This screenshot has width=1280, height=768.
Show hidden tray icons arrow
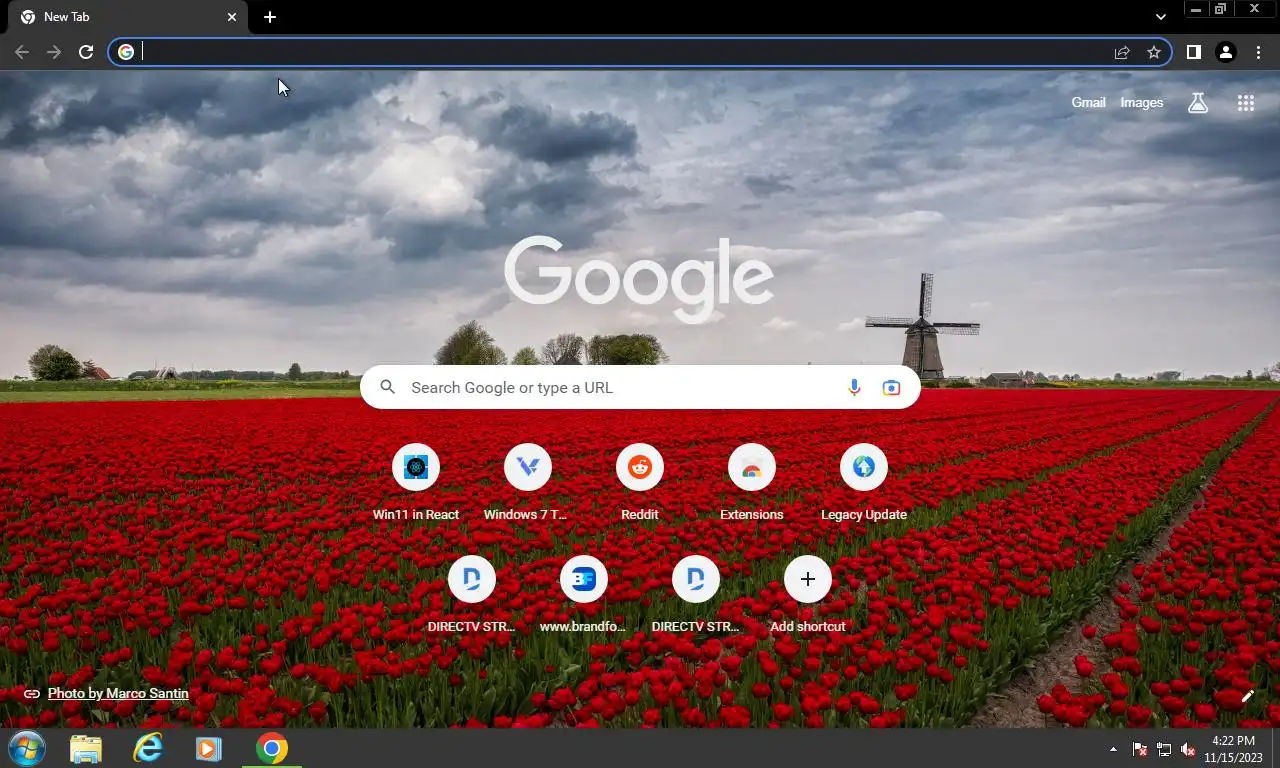pyautogui.click(x=1113, y=749)
